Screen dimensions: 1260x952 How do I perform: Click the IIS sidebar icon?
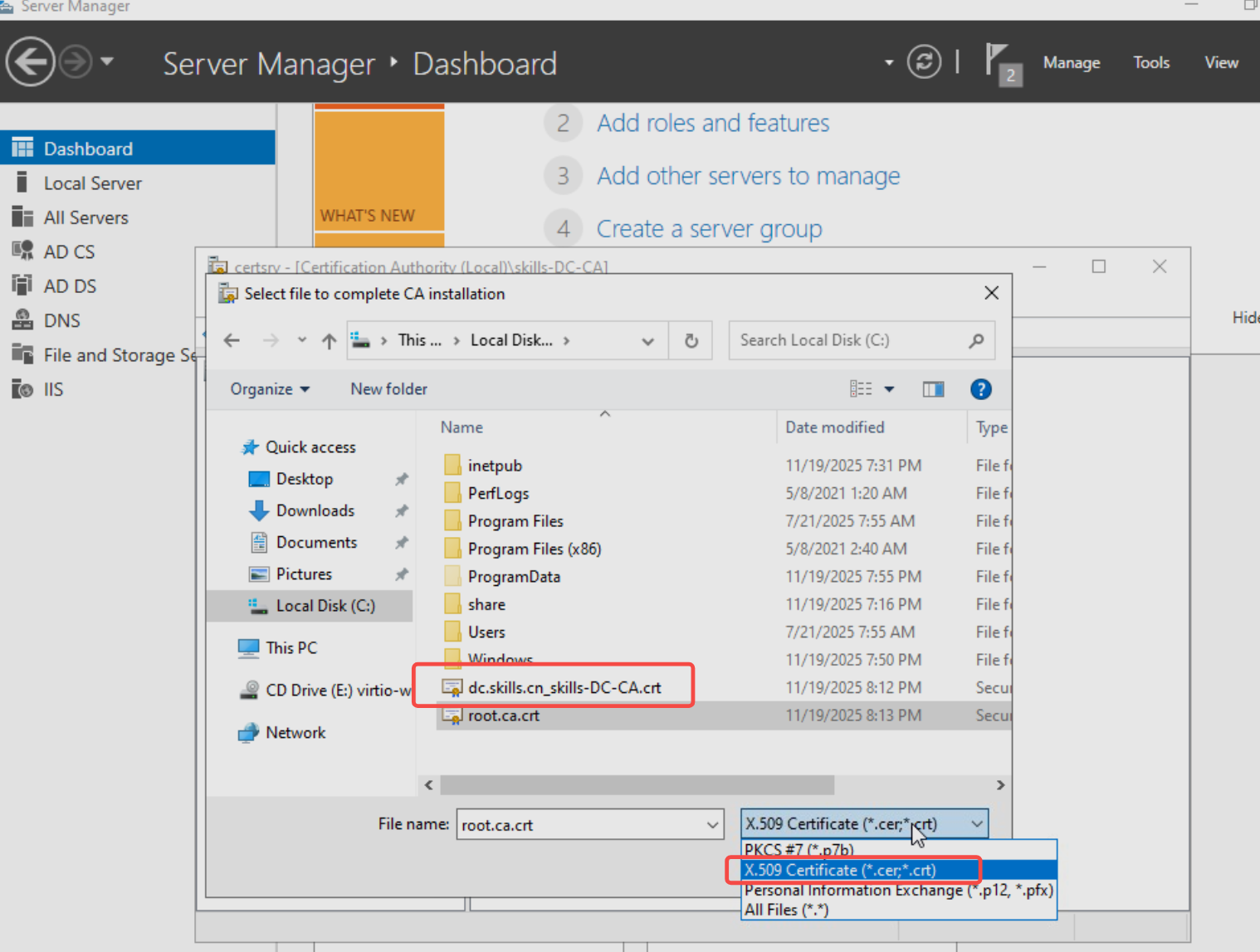pos(22,388)
